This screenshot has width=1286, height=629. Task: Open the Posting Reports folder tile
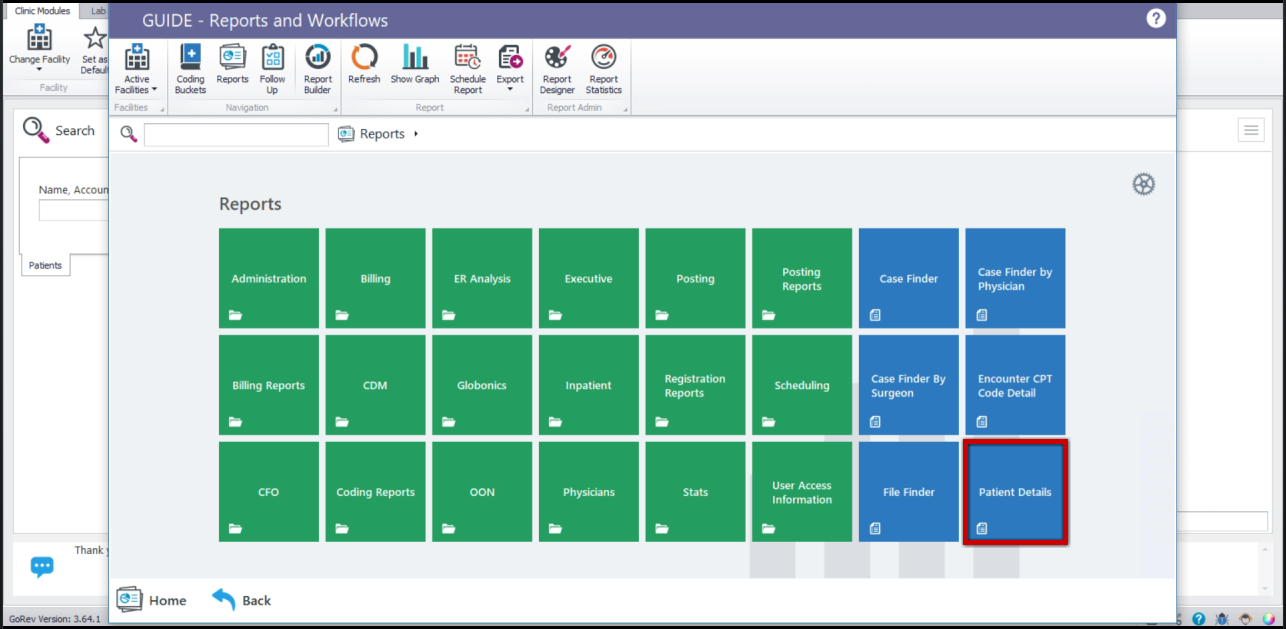802,278
